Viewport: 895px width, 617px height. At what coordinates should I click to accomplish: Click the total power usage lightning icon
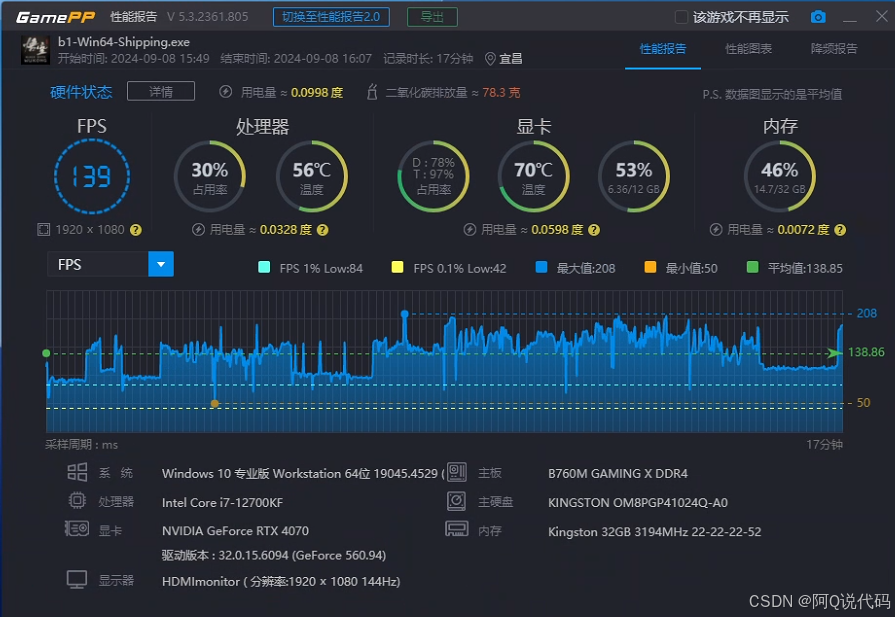pyautogui.click(x=226, y=92)
